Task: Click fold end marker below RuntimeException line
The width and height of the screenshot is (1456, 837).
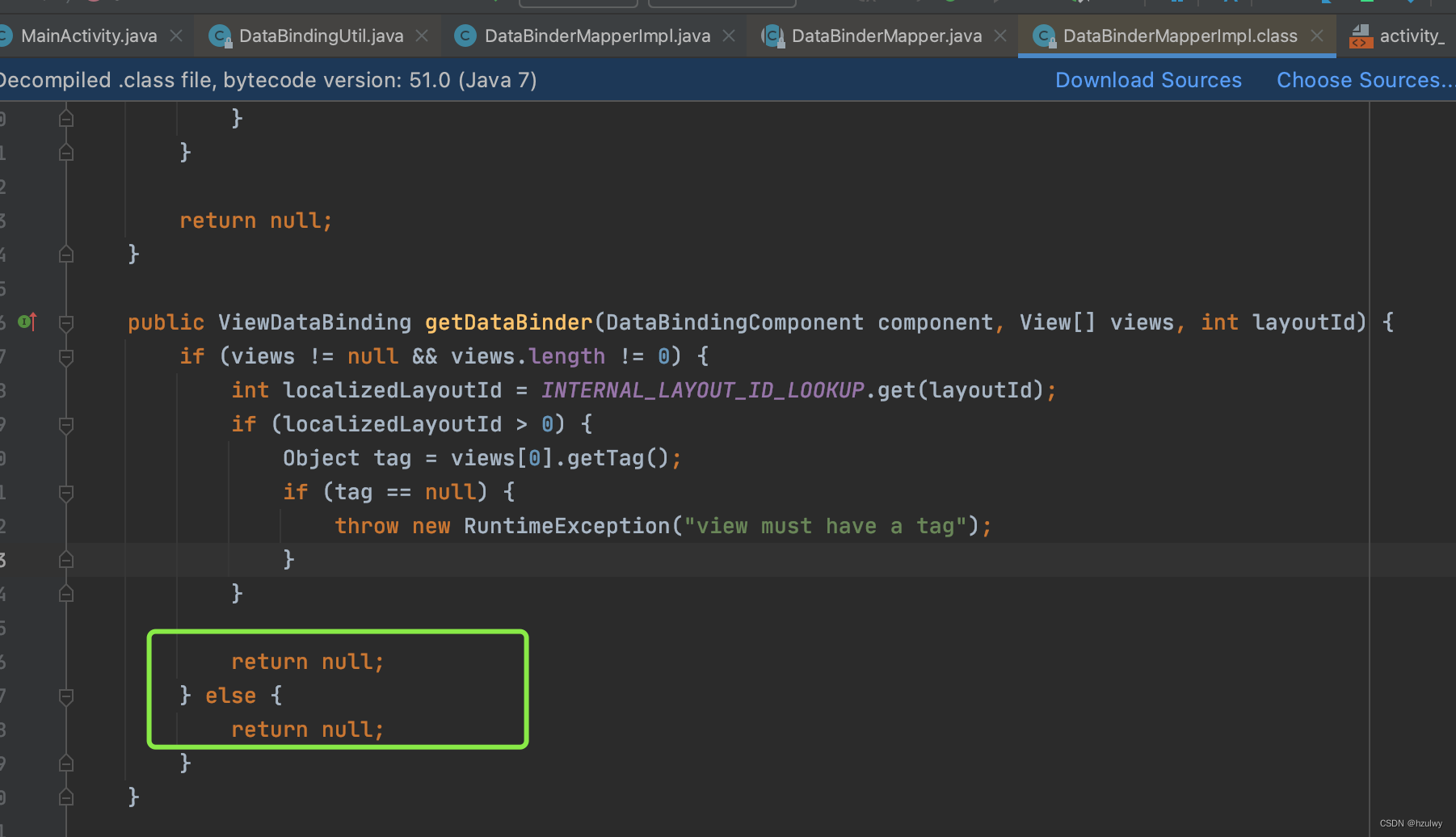Action: (66, 560)
